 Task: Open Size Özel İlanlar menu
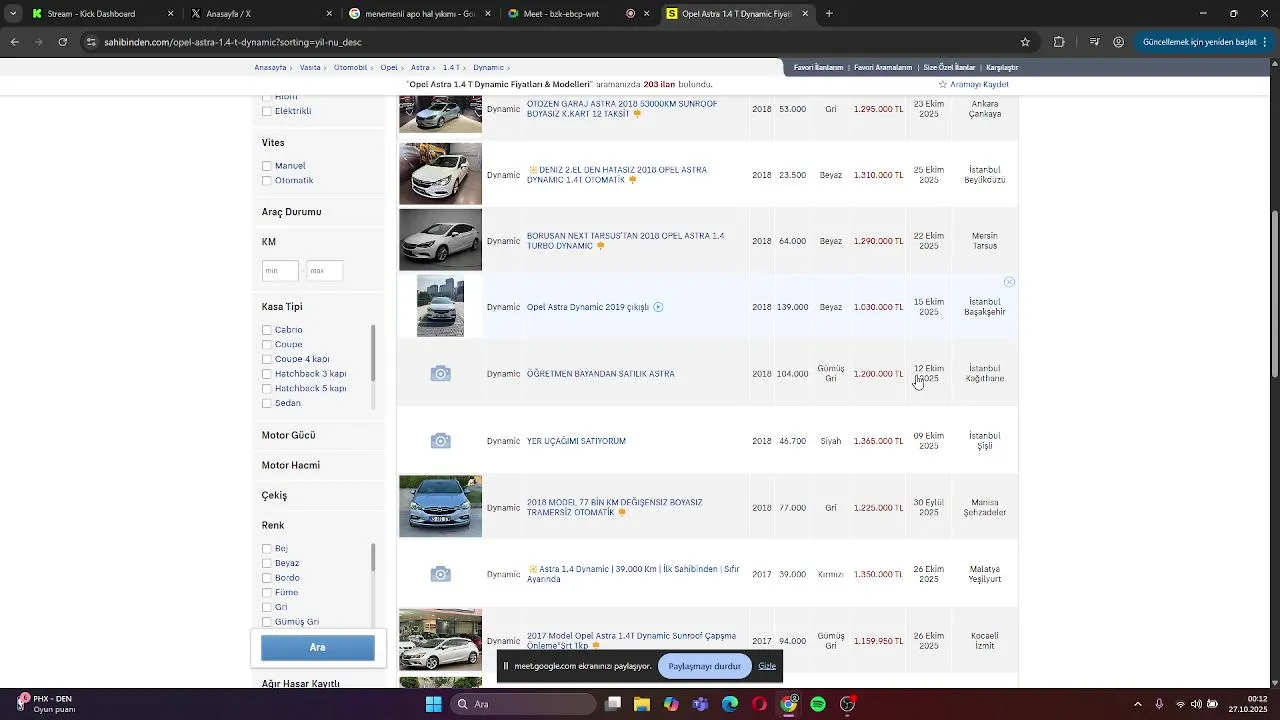coord(949,67)
